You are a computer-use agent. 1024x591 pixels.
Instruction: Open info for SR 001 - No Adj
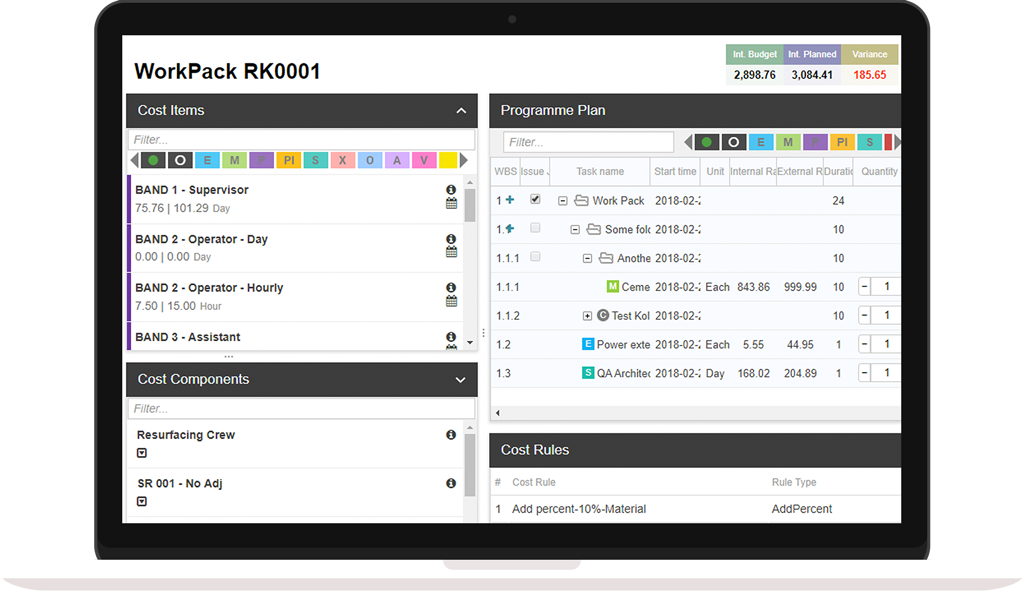pos(451,483)
